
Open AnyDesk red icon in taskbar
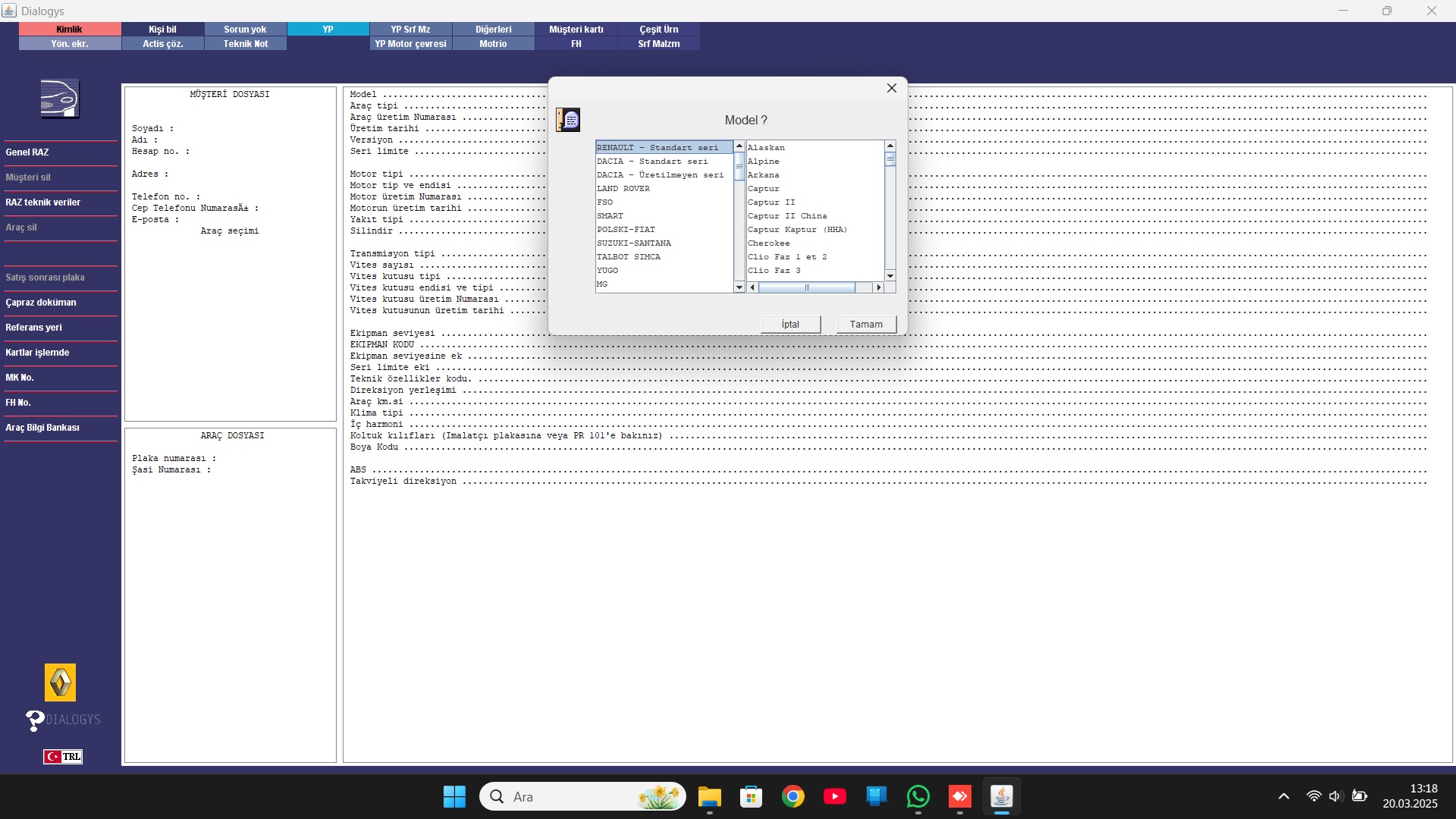tap(960, 796)
